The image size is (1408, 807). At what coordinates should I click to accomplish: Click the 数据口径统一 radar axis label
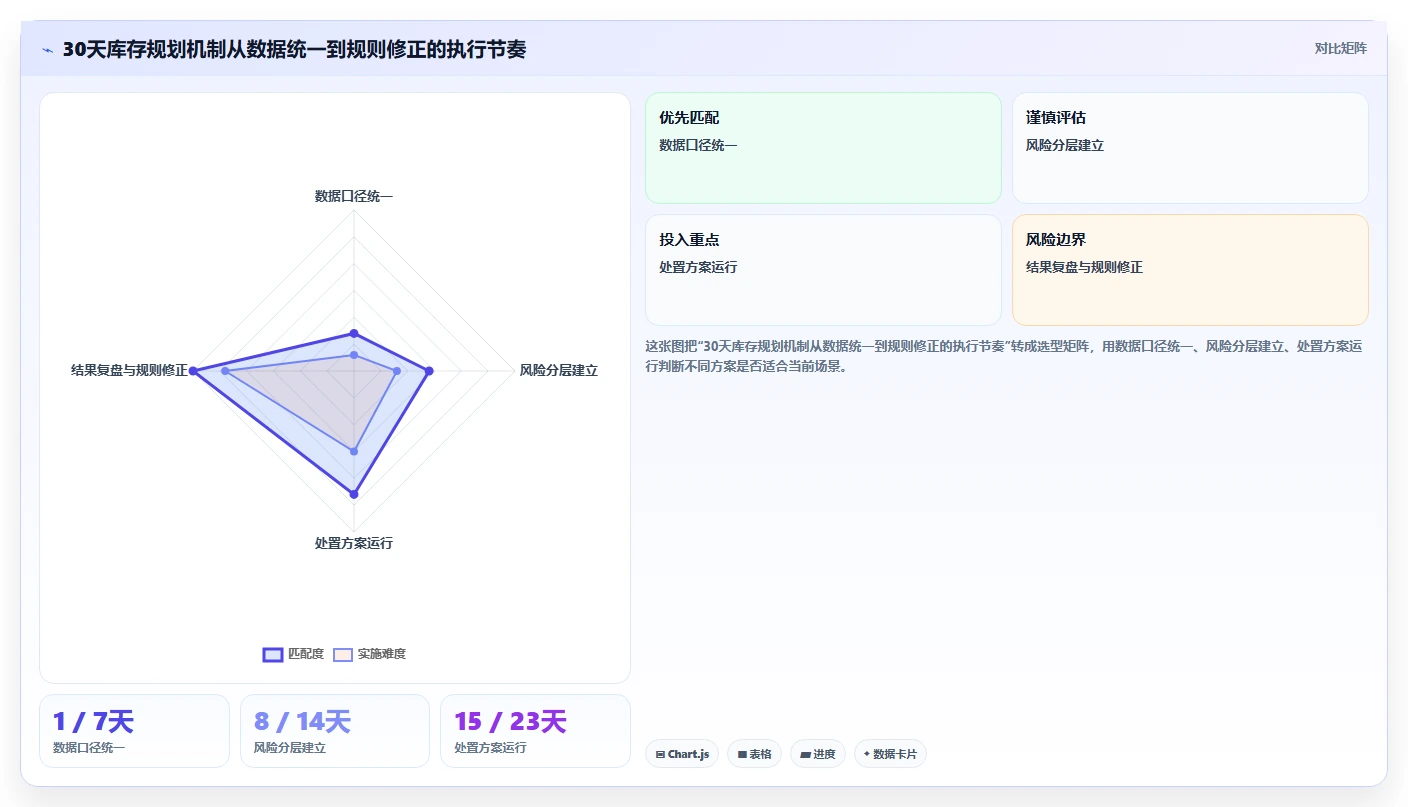354,196
